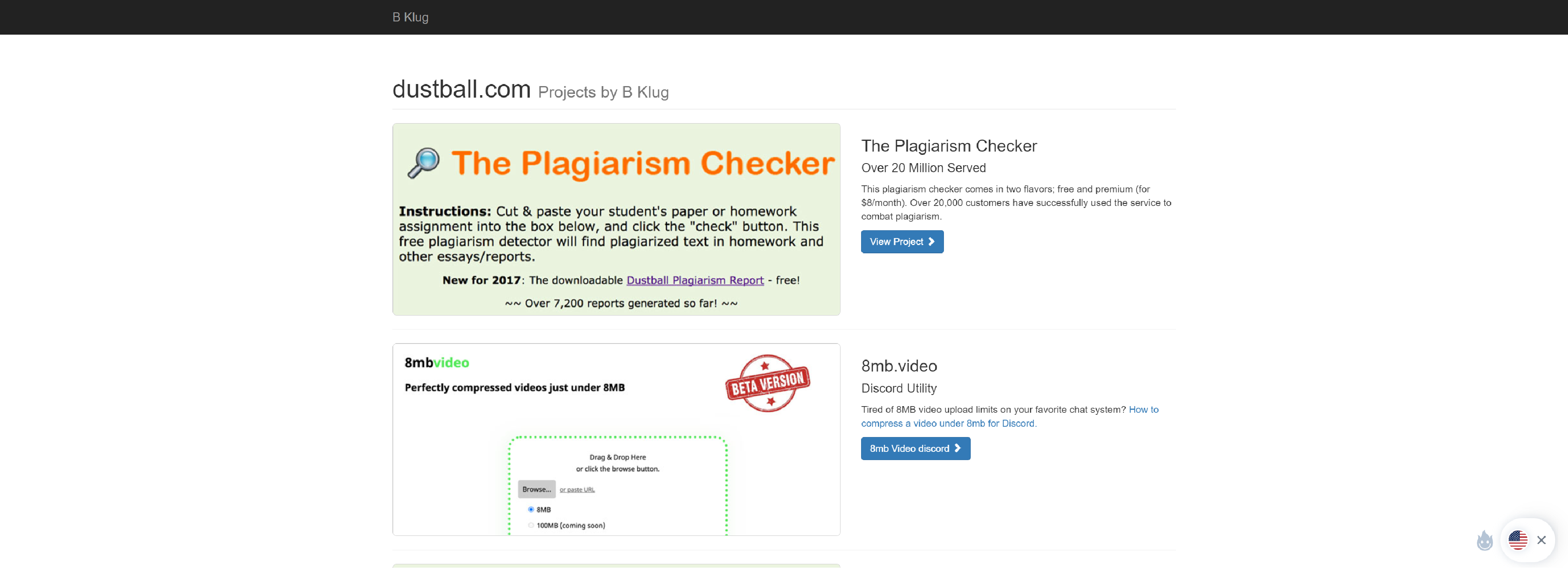This screenshot has height=568, width=1568.
Task: Click the Discord Utility subtitle
Action: (x=899, y=388)
